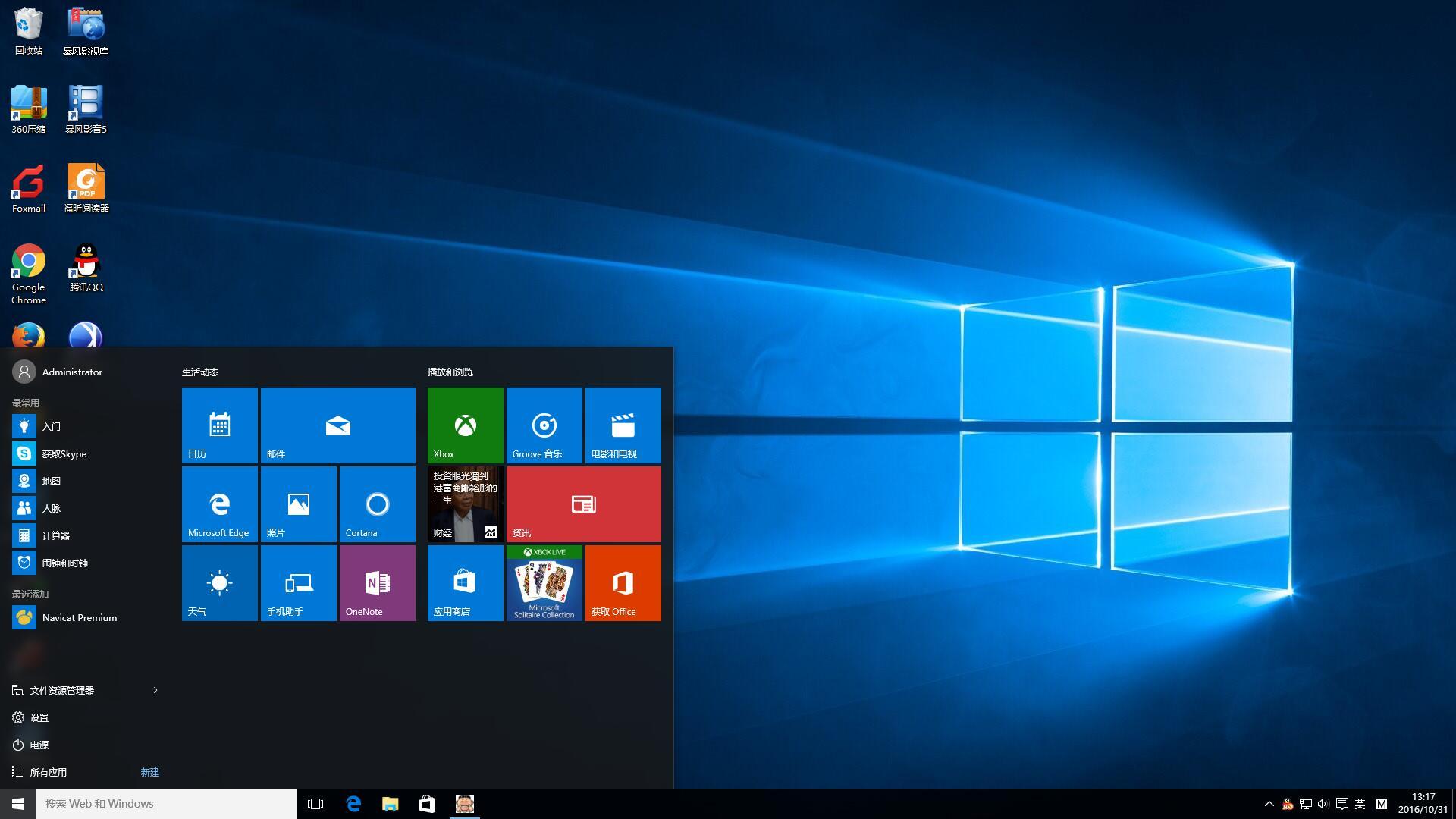Launch Microsoft Edge tile
The image size is (1456, 819).
[x=220, y=504]
